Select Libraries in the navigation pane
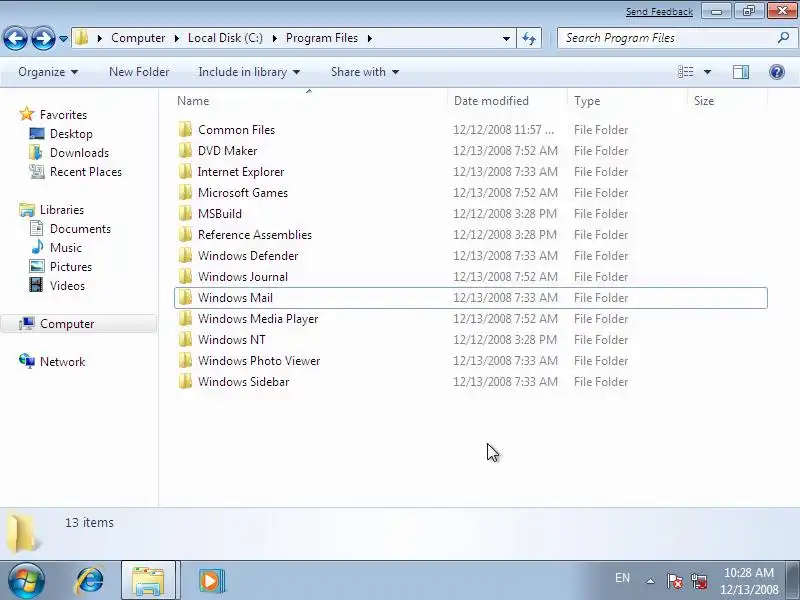This screenshot has width=800, height=600. [x=62, y=210]
